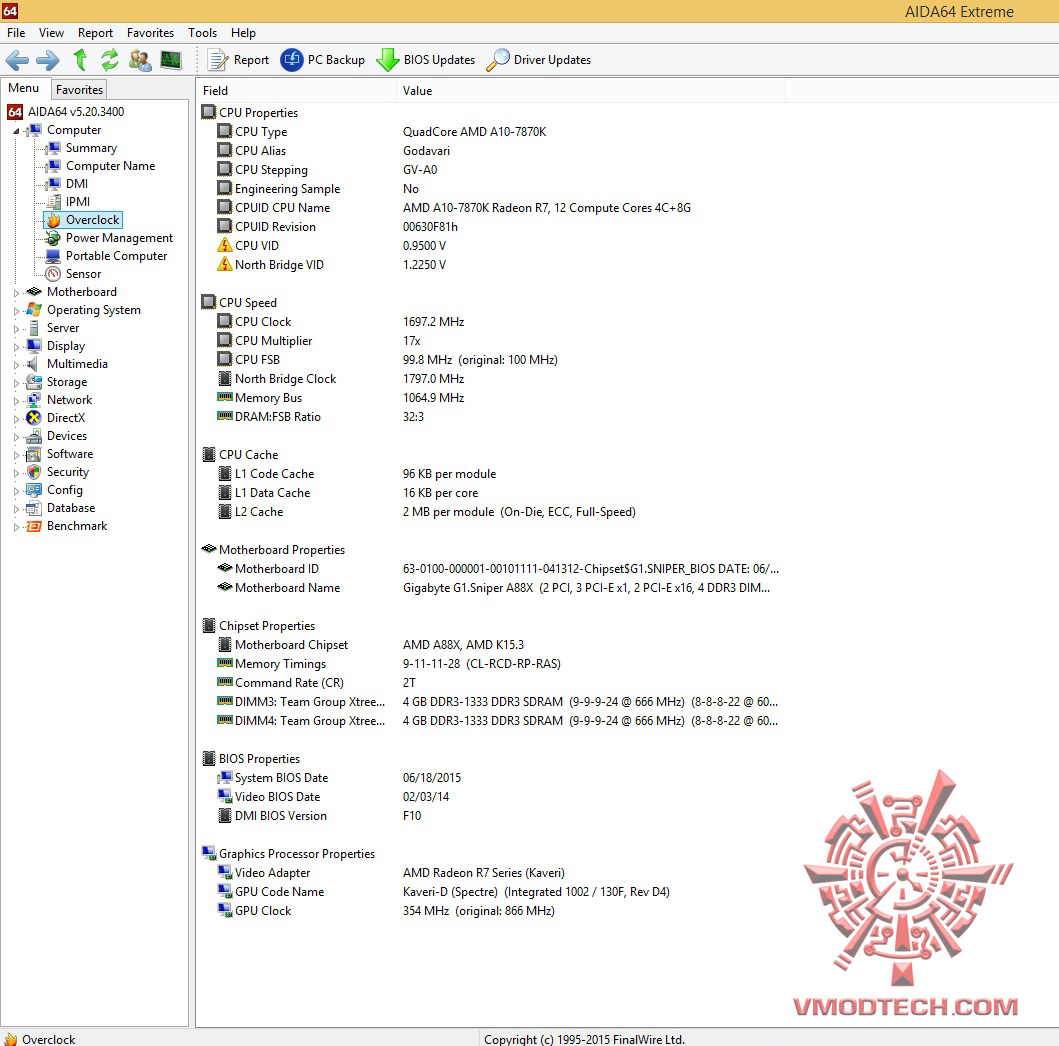Viewport: 1059px width, 1046px height.
Task: Open the Tools menu
Action: click(x=202, y=32)
